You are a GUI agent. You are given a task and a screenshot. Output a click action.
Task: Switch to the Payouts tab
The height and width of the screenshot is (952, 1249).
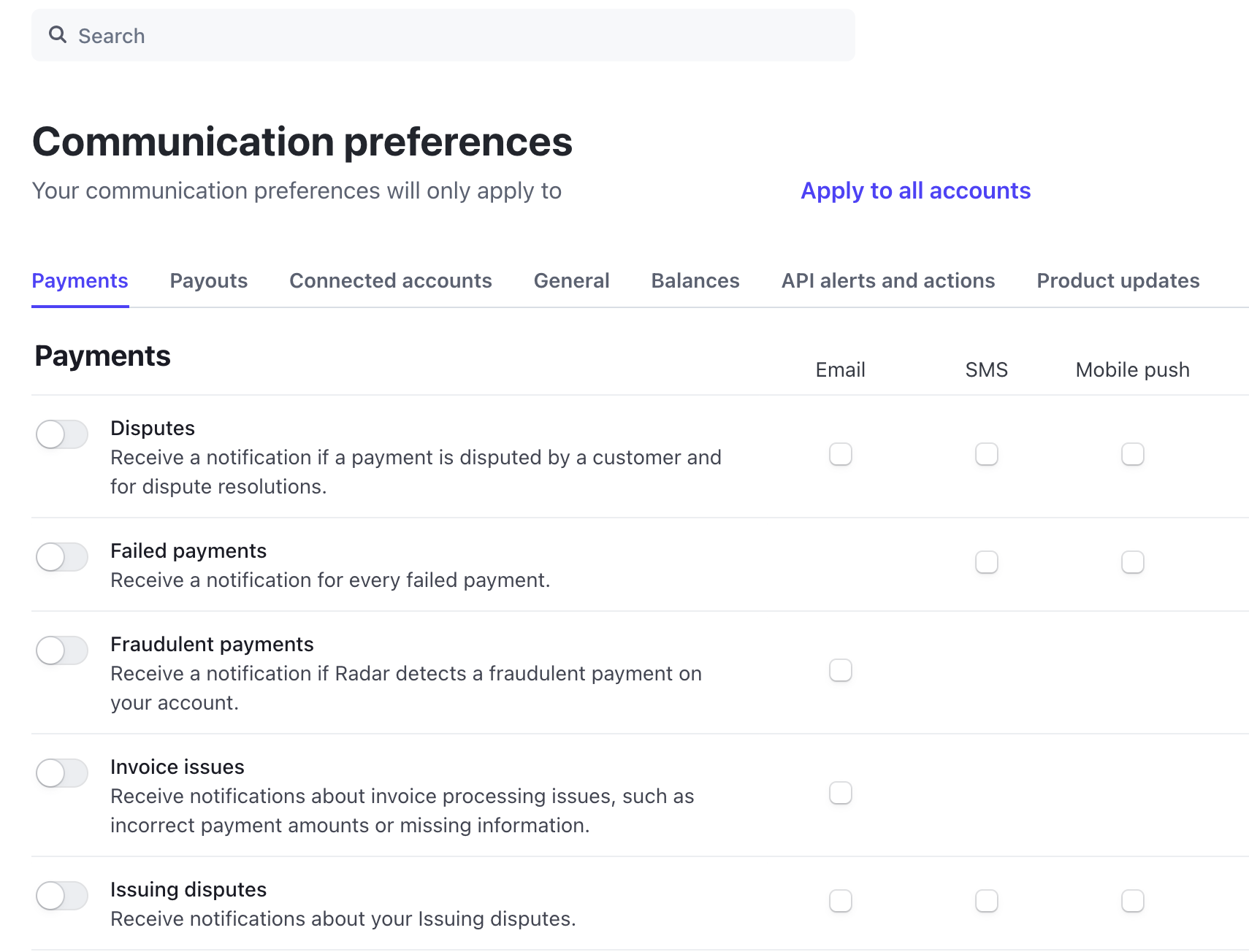[x=208, y=281]
